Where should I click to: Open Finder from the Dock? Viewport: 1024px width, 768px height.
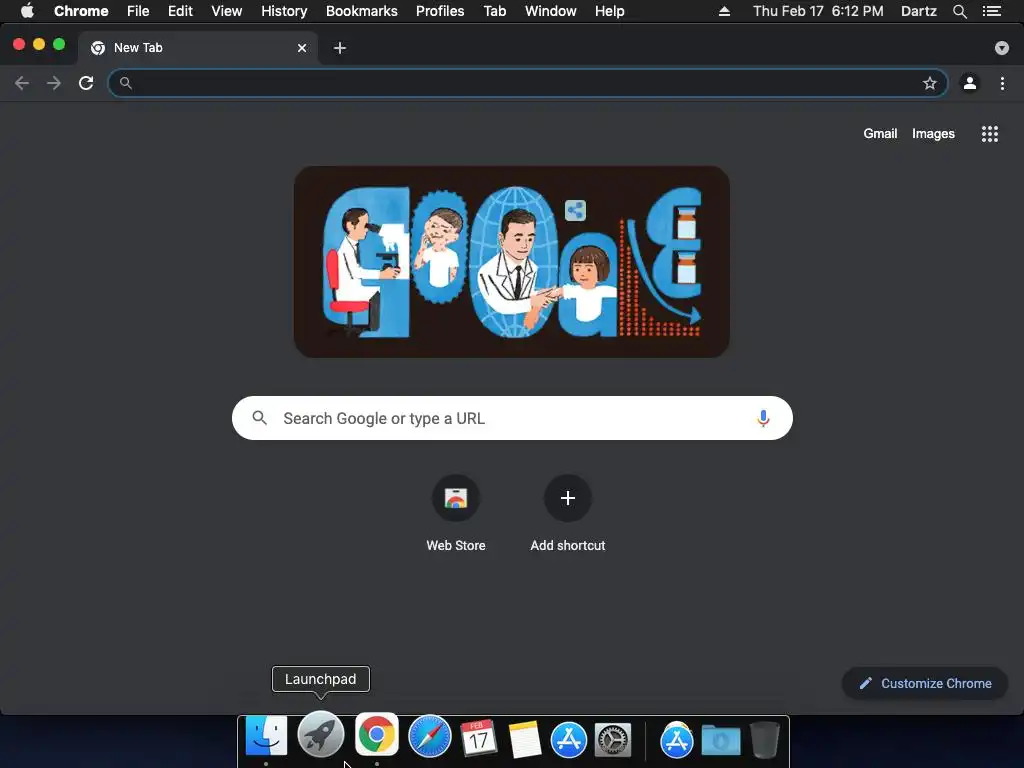coord(266,736)
